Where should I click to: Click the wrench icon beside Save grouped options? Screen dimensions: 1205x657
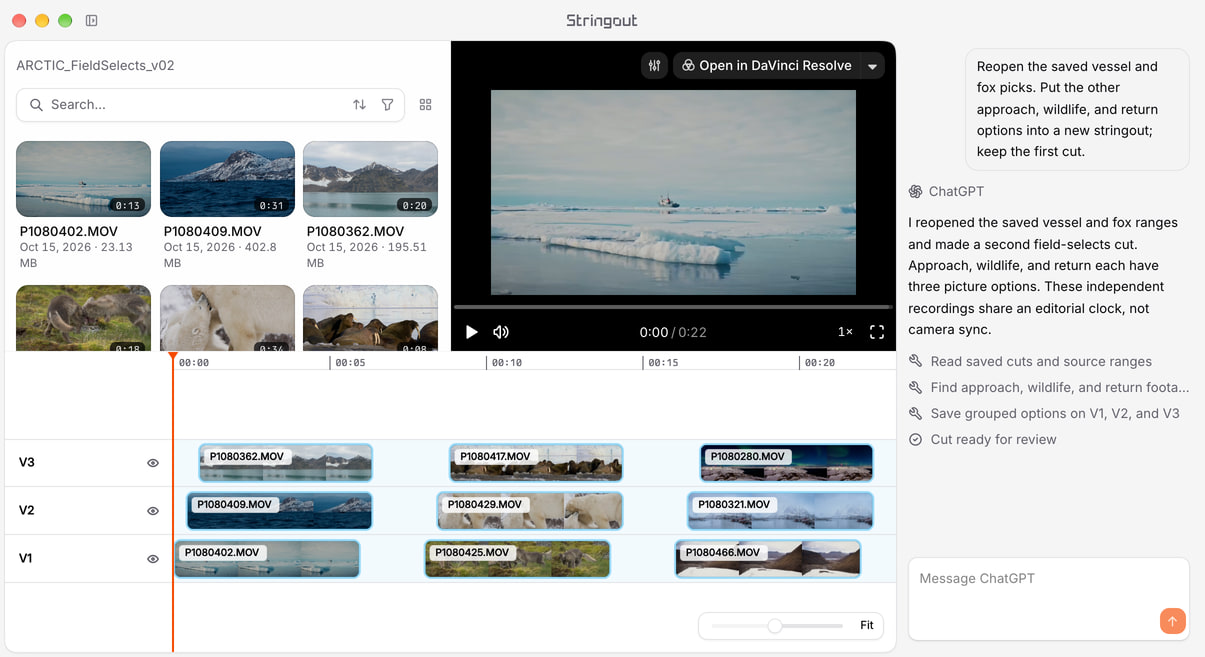915,414
